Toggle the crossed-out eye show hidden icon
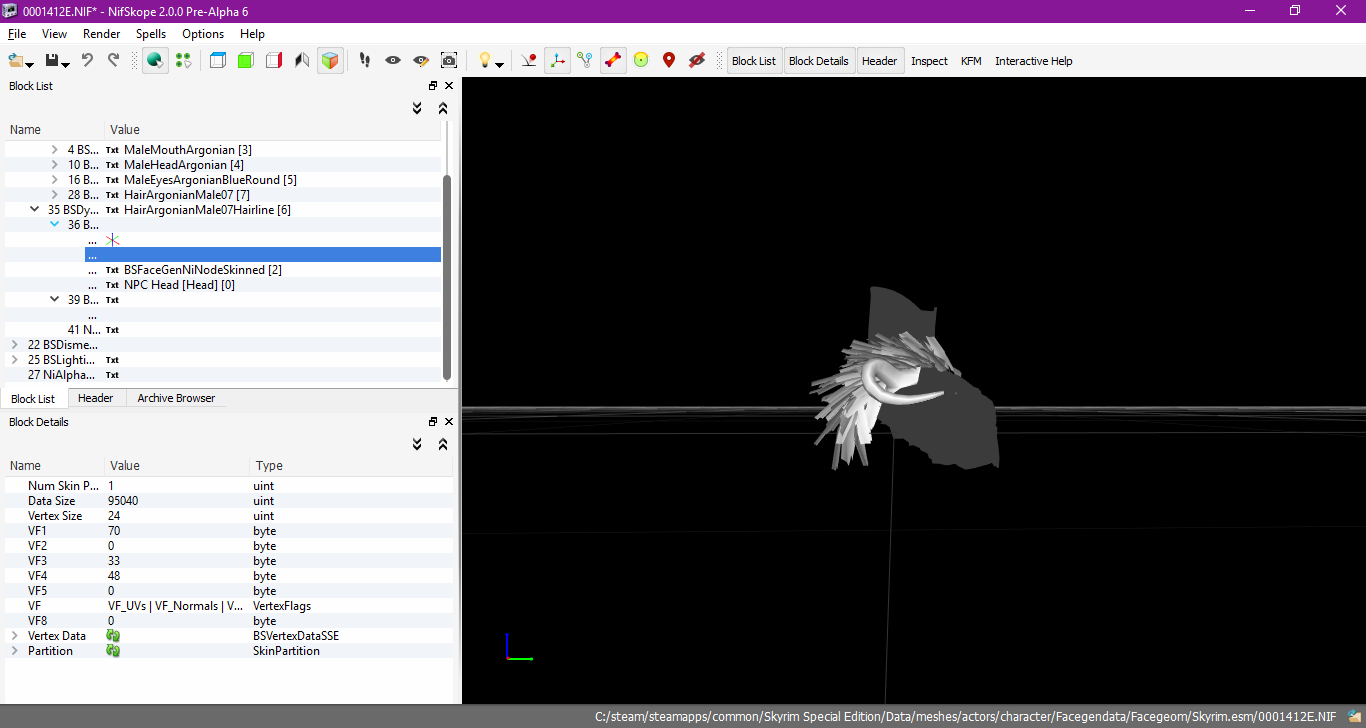 (x=697, y=61)
